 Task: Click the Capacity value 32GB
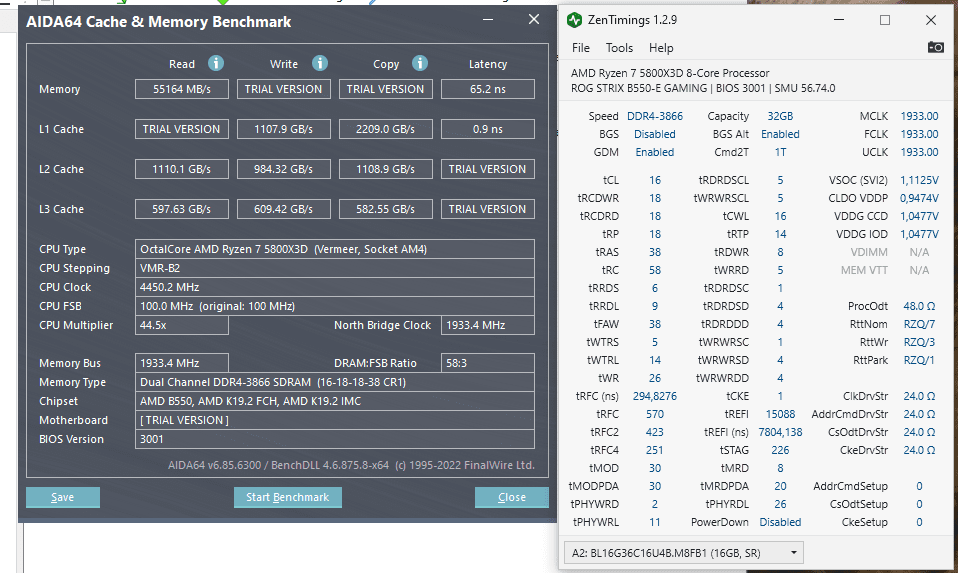780,116
